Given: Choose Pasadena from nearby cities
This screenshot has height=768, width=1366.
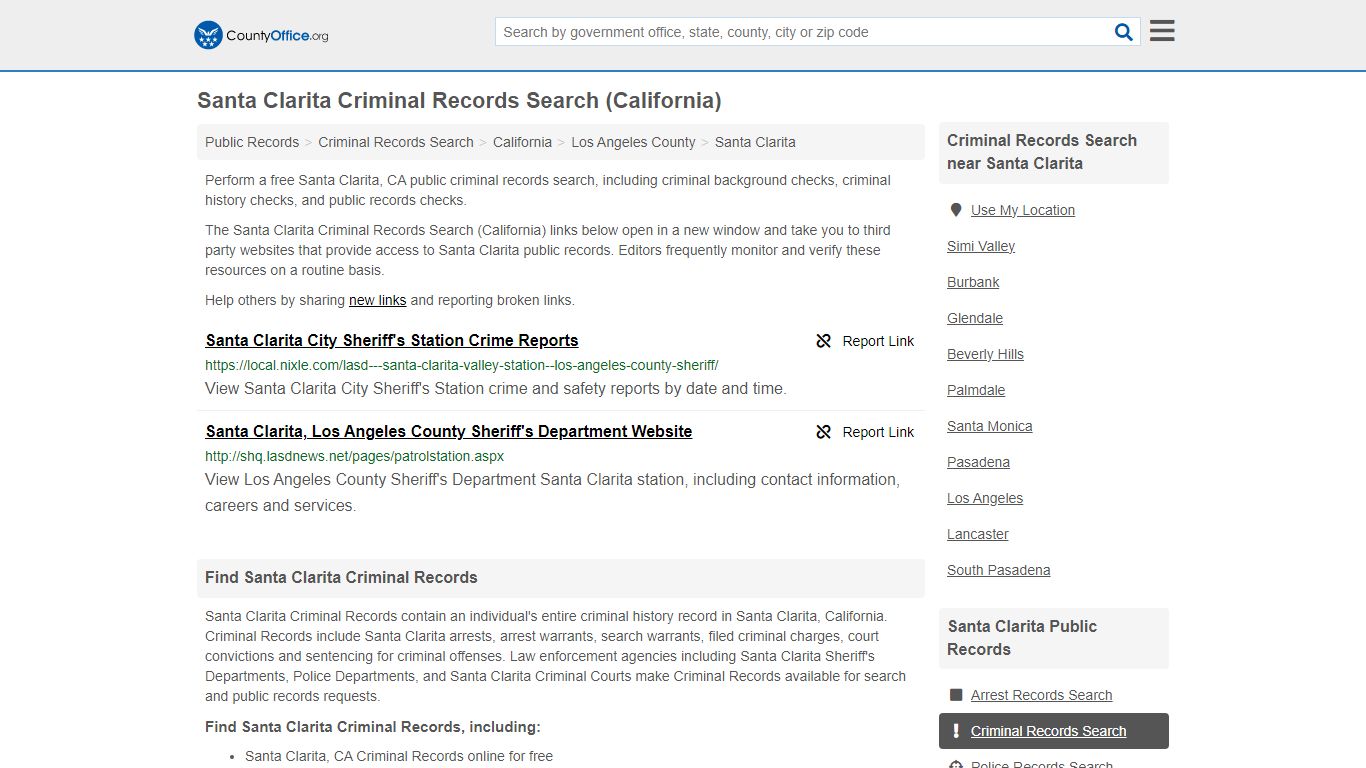Looking at the screenshot, I should pos(978,462).
